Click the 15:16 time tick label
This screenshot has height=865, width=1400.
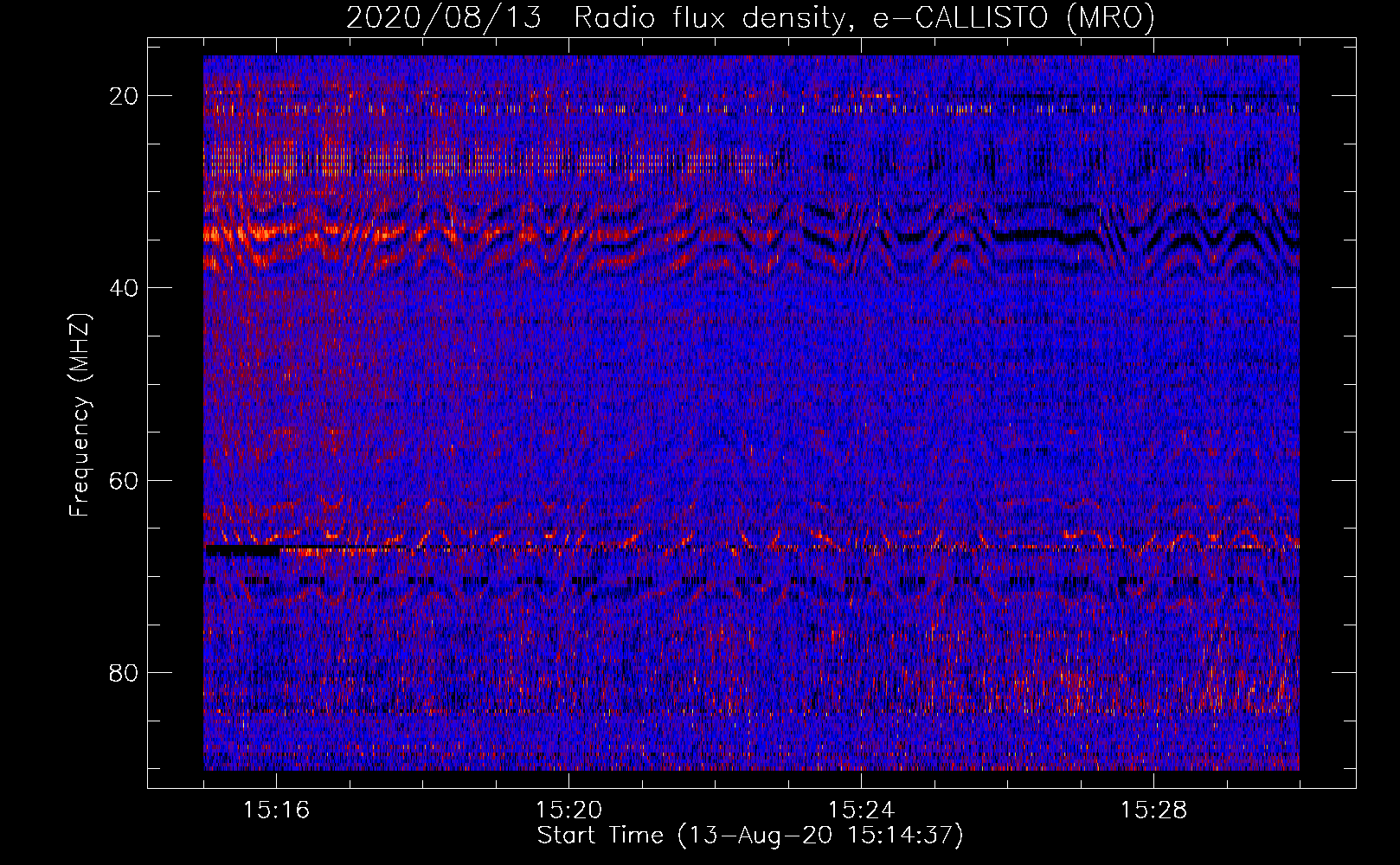[276, 810]
